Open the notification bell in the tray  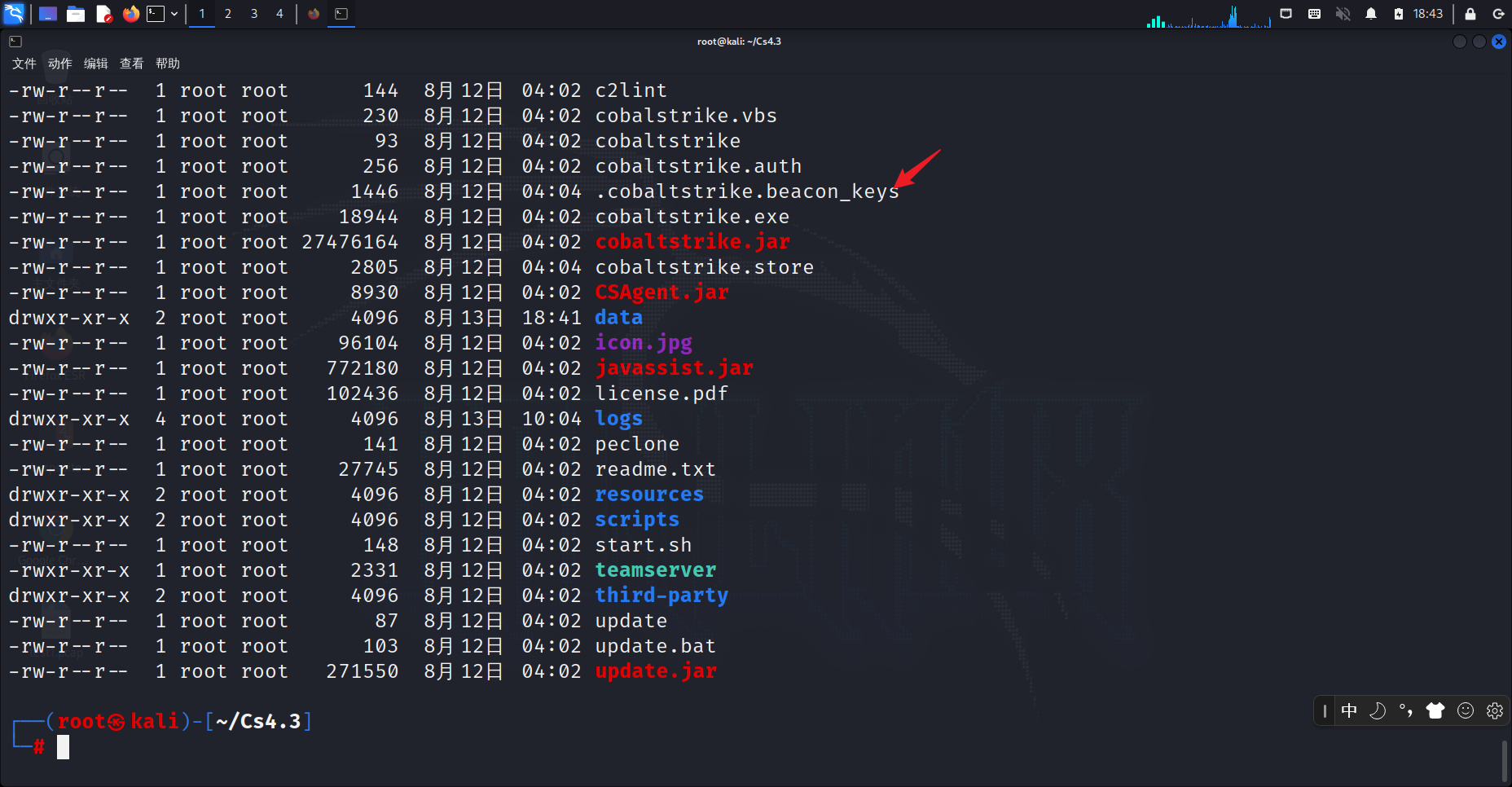tap(1371, 14)
